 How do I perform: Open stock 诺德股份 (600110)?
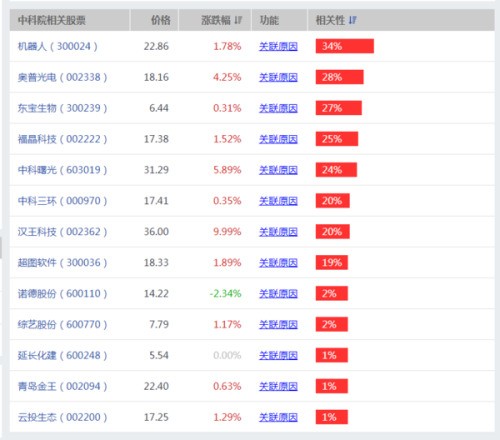[x=62, y=294]
